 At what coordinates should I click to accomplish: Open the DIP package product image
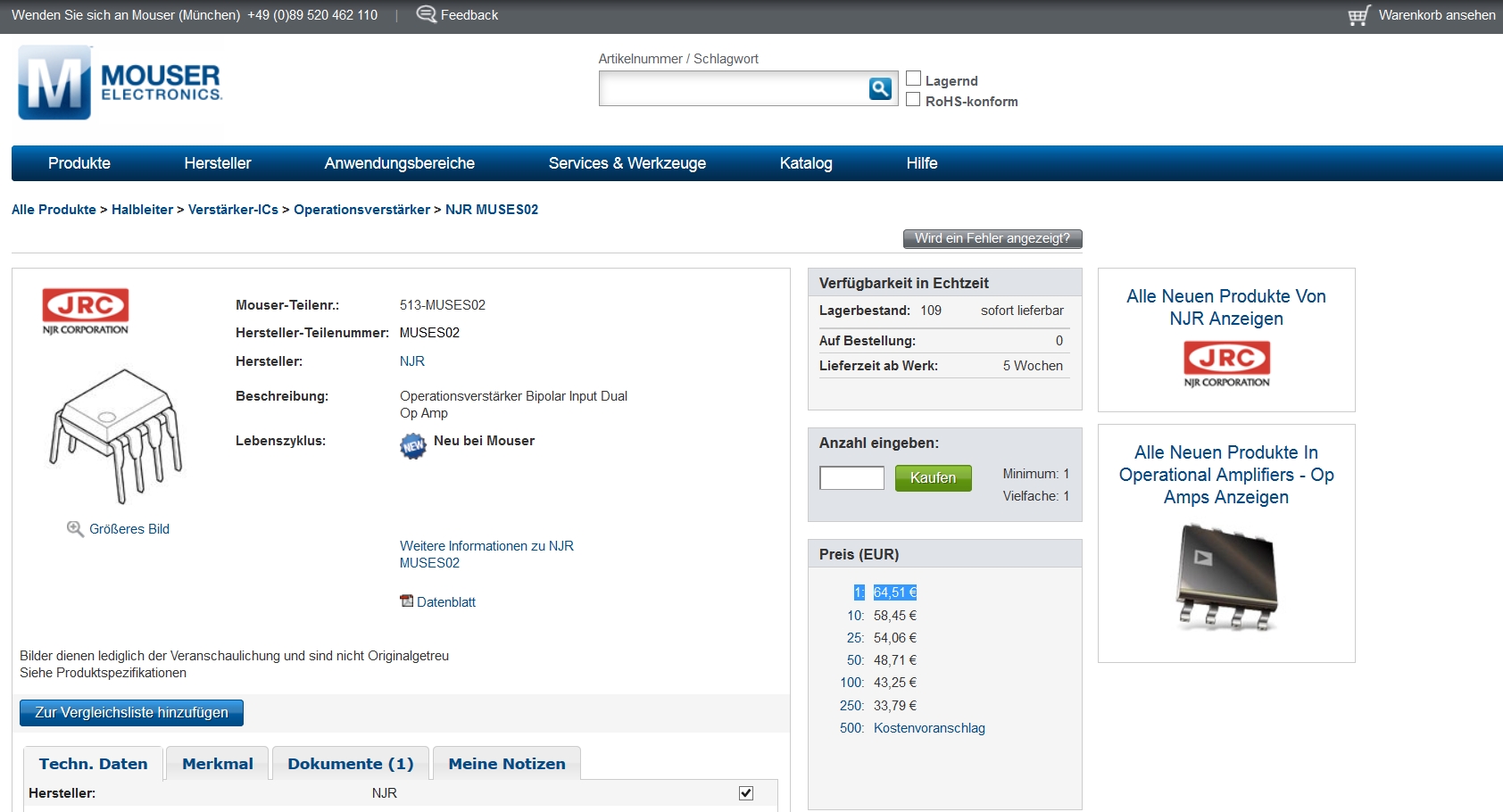(116, 436)
